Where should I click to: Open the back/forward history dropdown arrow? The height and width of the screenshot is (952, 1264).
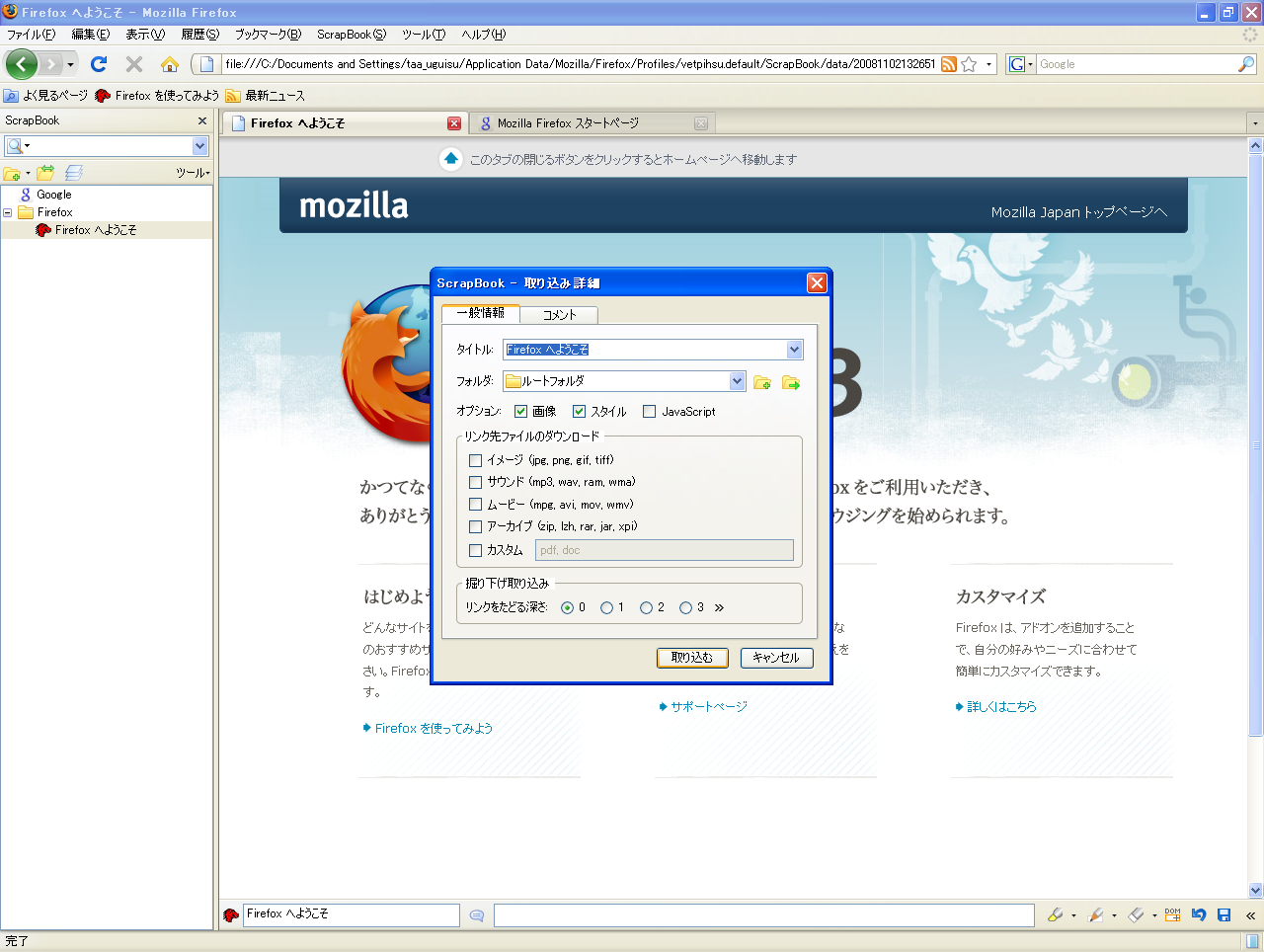70,64
